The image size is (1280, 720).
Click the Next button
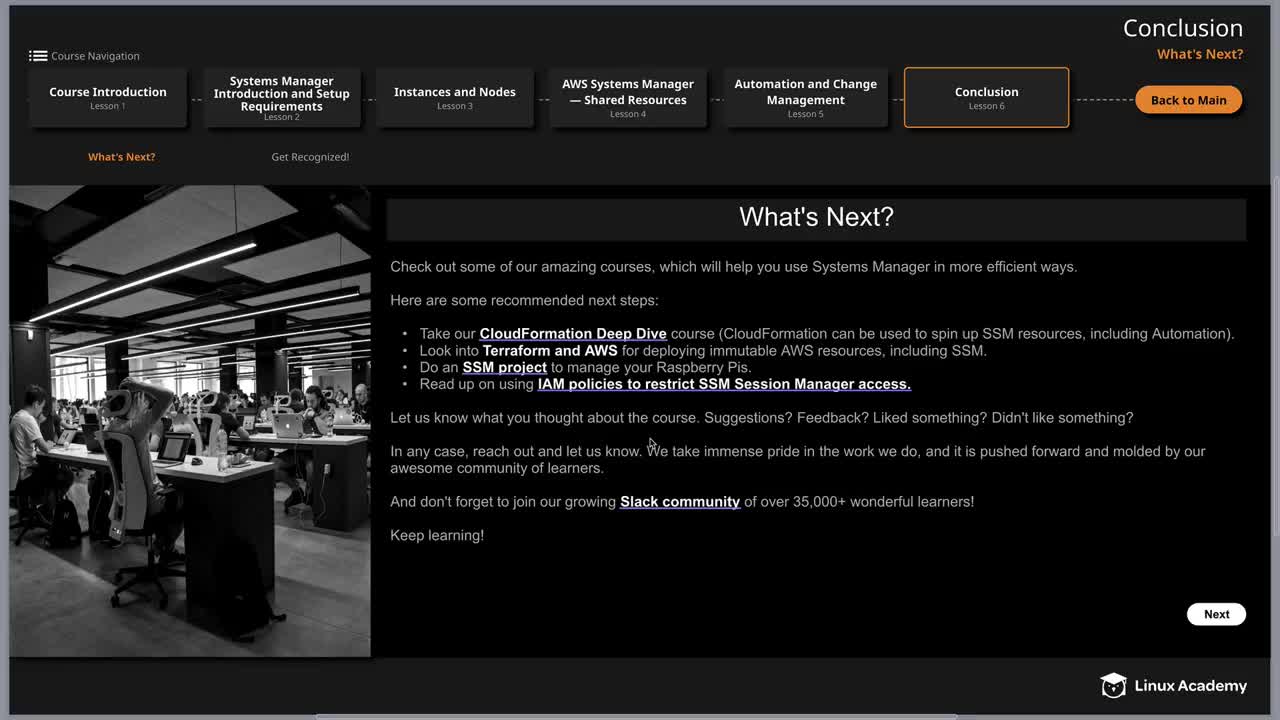click(x=1216, y=614)
